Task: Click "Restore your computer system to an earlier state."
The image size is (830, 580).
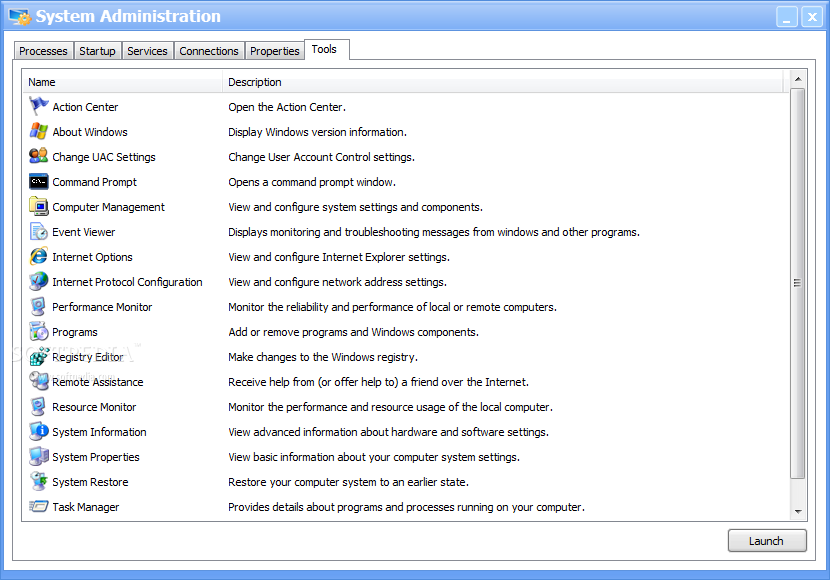Action: pyautogui.click(x=348, y=482)
